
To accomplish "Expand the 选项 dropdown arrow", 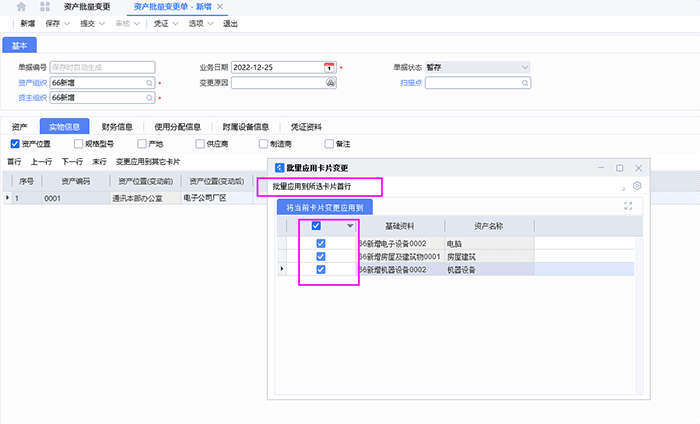I will pyautogui.click(x=210, y=24).
